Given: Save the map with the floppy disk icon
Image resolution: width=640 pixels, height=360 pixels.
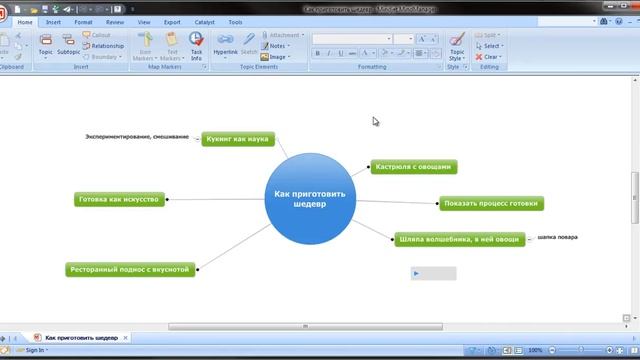Looking at the screenshot, I should (x=45, y=9).
